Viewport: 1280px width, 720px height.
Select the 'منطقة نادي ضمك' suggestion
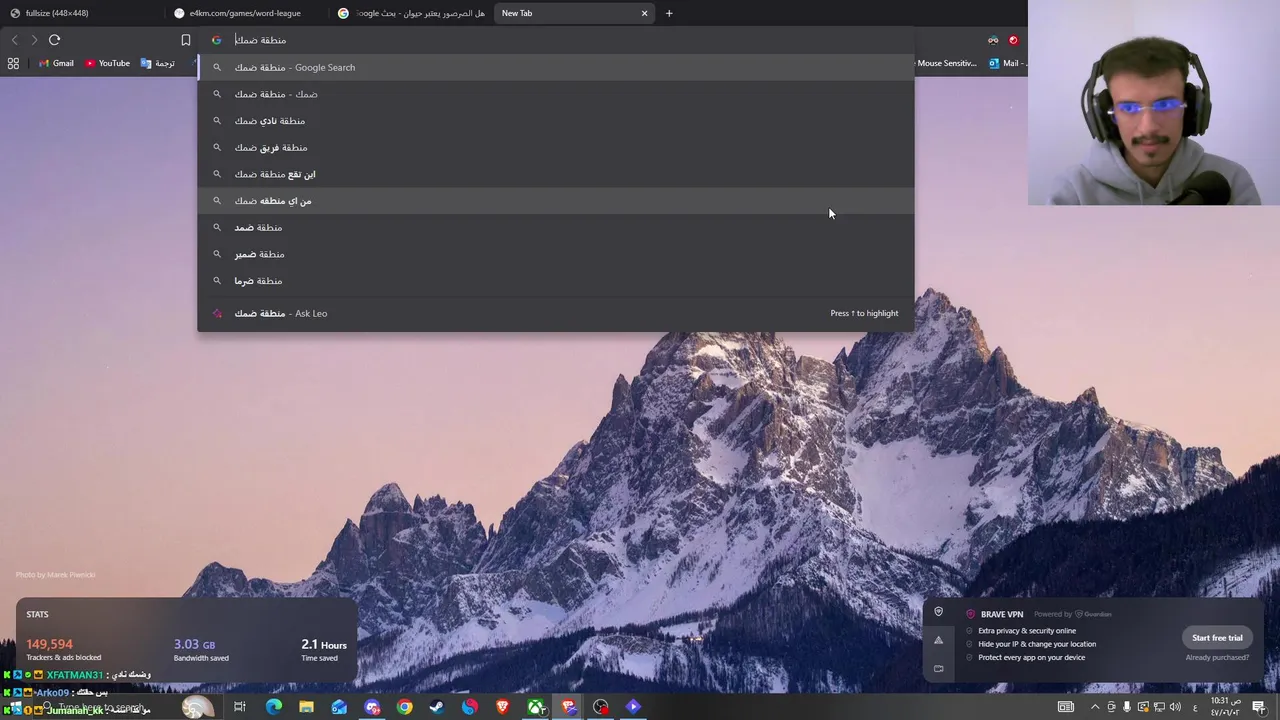point(556,121)
